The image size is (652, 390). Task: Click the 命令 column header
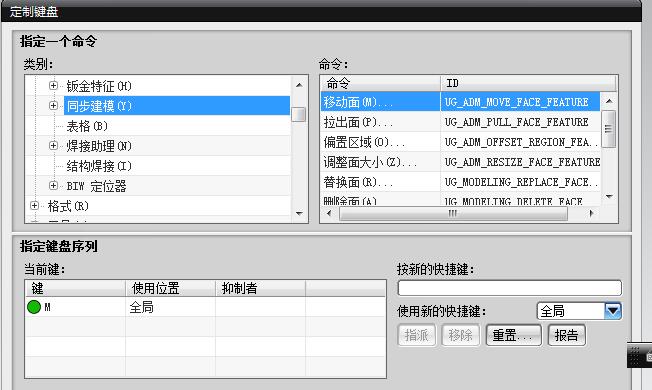tap(380, 83)
